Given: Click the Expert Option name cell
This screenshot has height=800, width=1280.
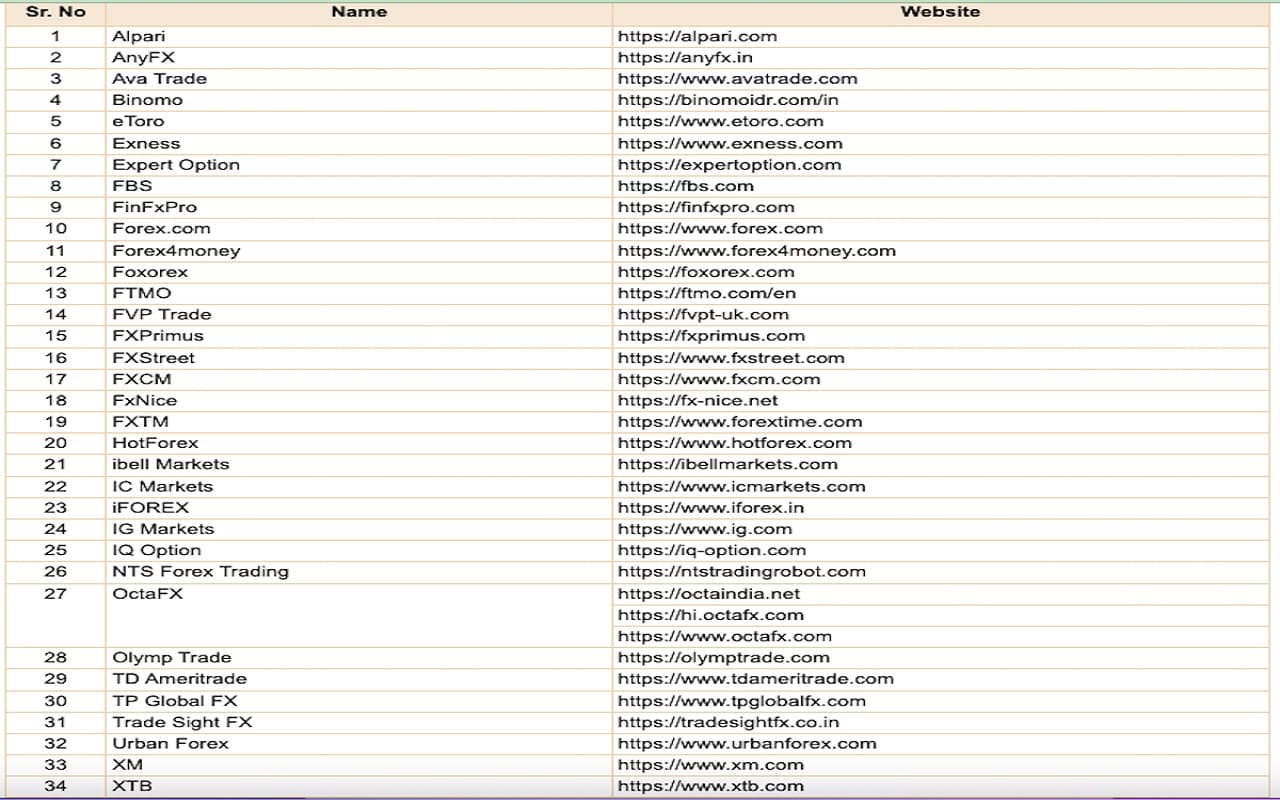Looking at the screenshot, I should tap(176, 165).
